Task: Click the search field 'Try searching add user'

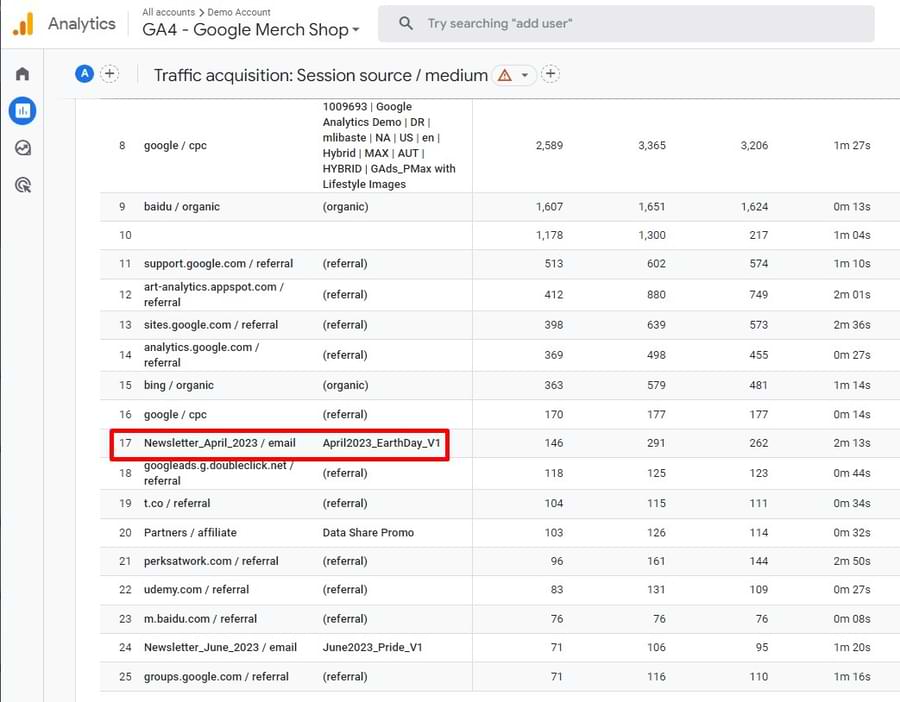Action: [626, 24]
